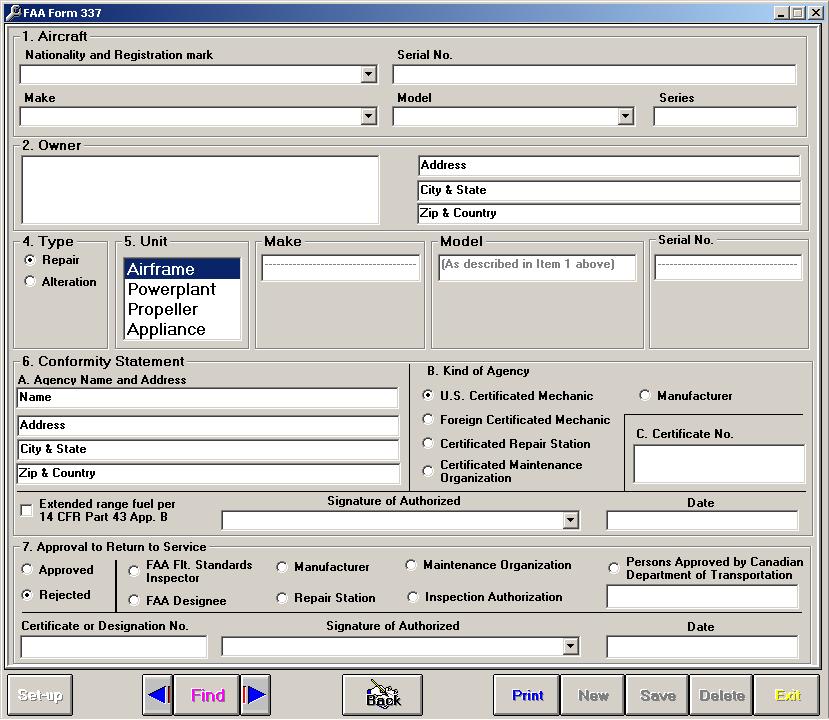
Task: Click the blue left-arrow navigation icon
Action: point(158,695)
